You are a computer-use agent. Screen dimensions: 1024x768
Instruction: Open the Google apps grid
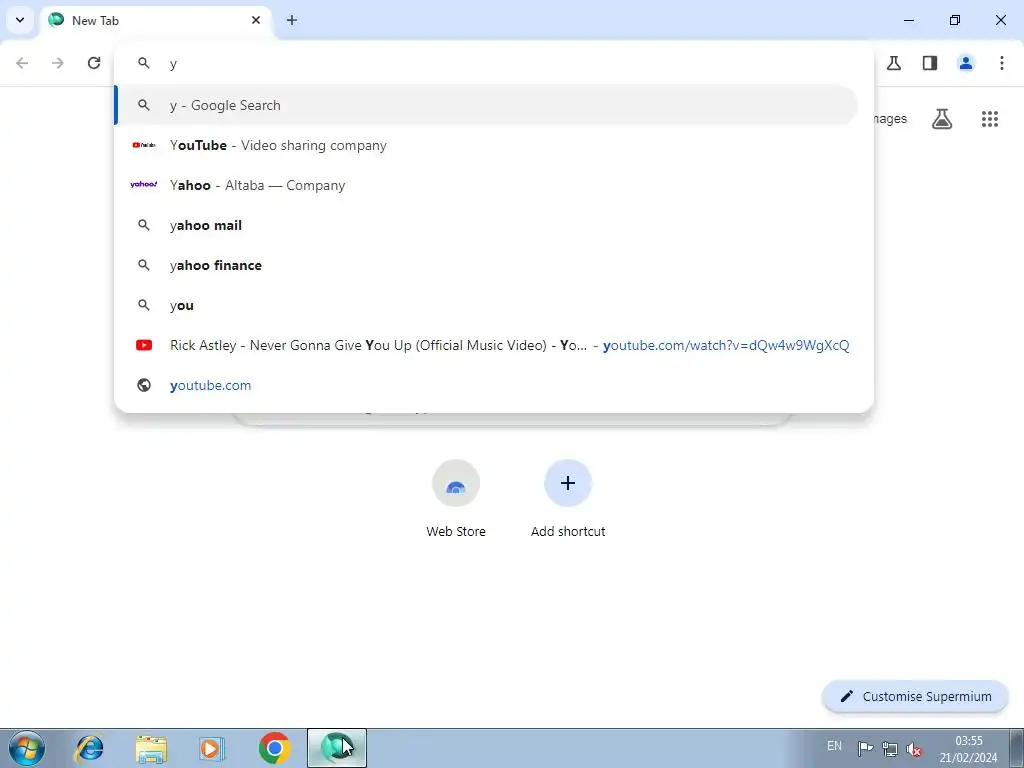(x=990, y=119)
